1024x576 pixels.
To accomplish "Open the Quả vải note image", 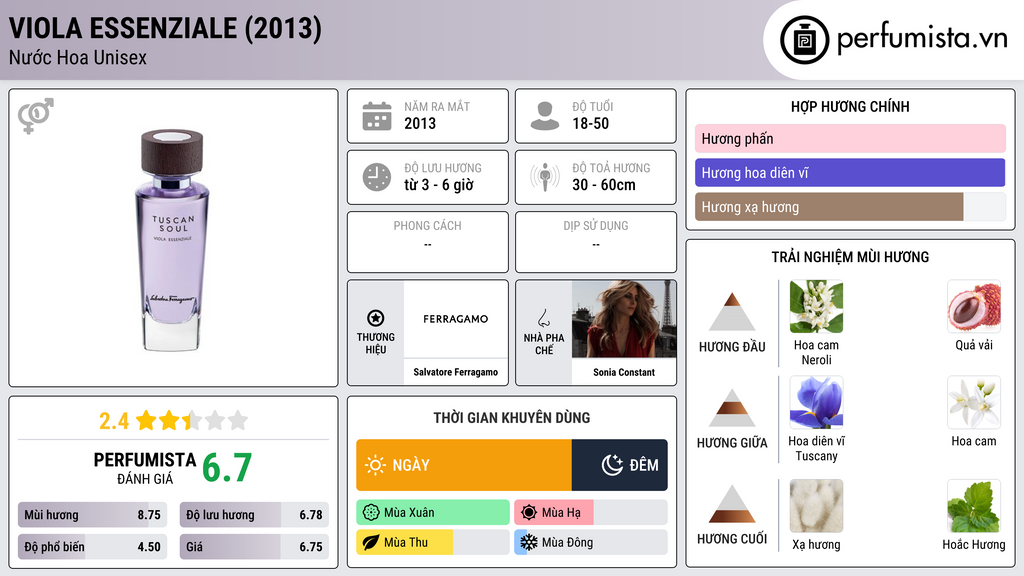I will [x=974, y=307].
